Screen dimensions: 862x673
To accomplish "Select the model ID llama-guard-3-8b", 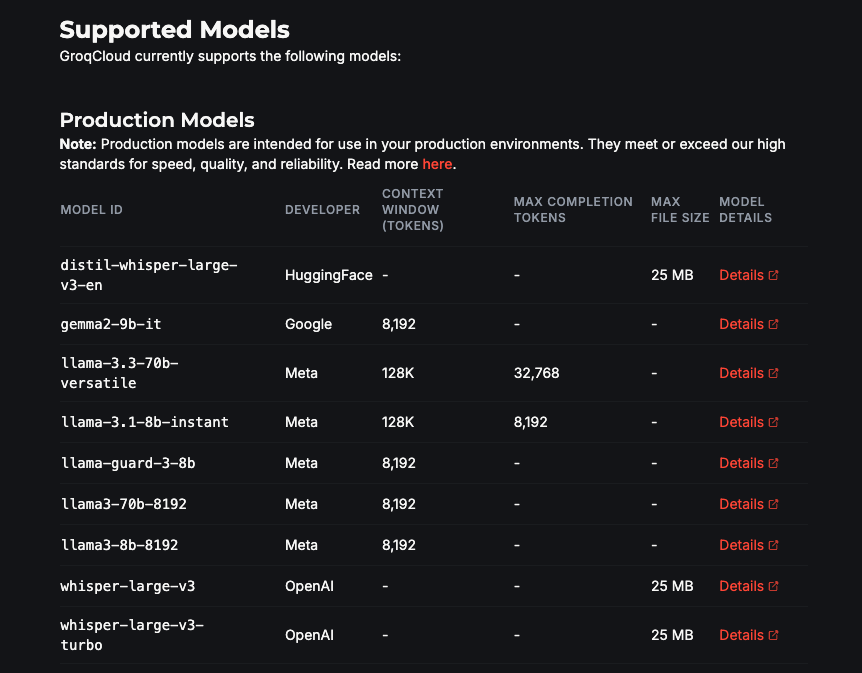I will 128,463.
